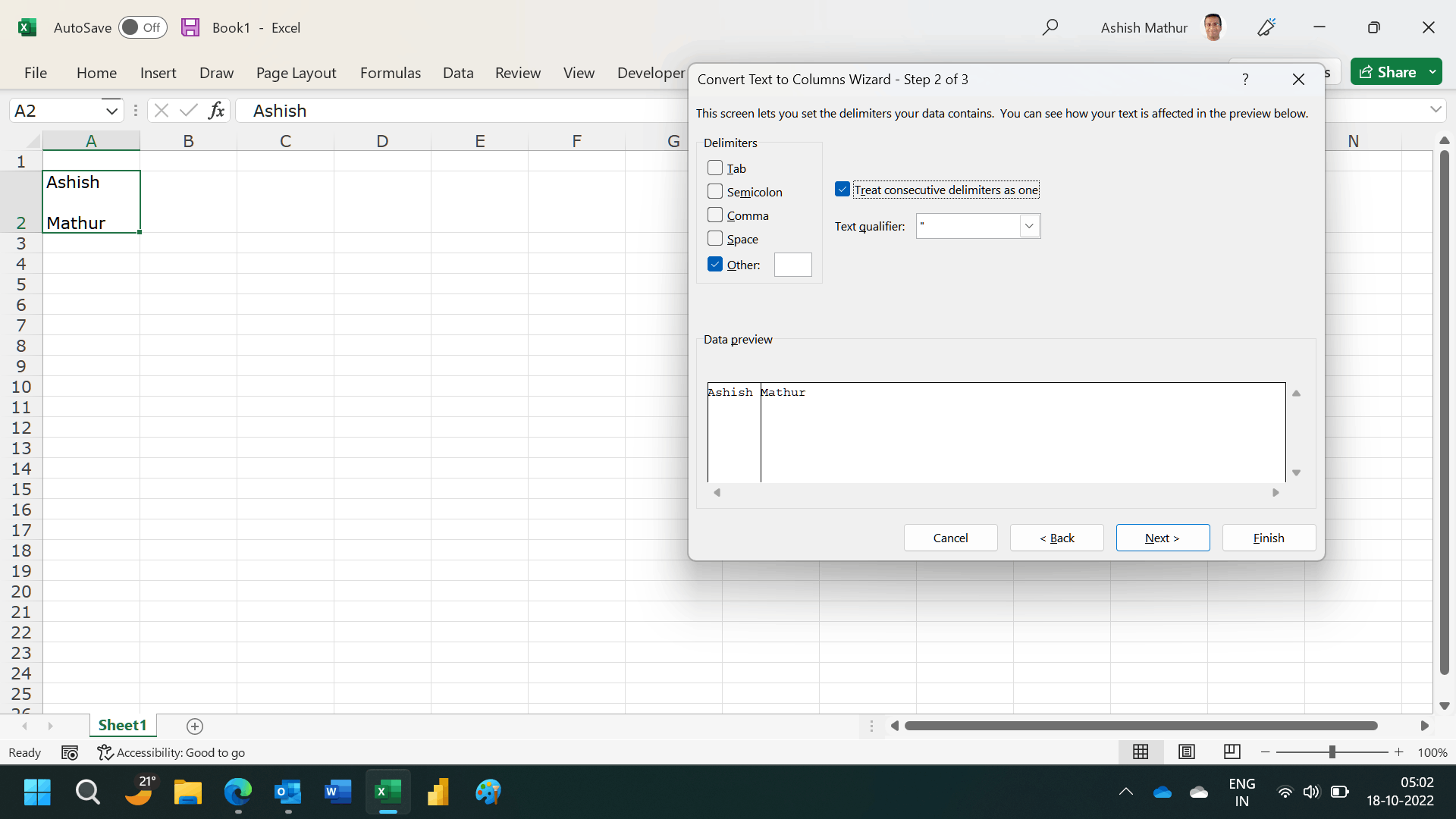1456x819 pixels.
Task: Enable the Tab delimiter checkbox
Action: pyautogui.click(x=714, y=167)
